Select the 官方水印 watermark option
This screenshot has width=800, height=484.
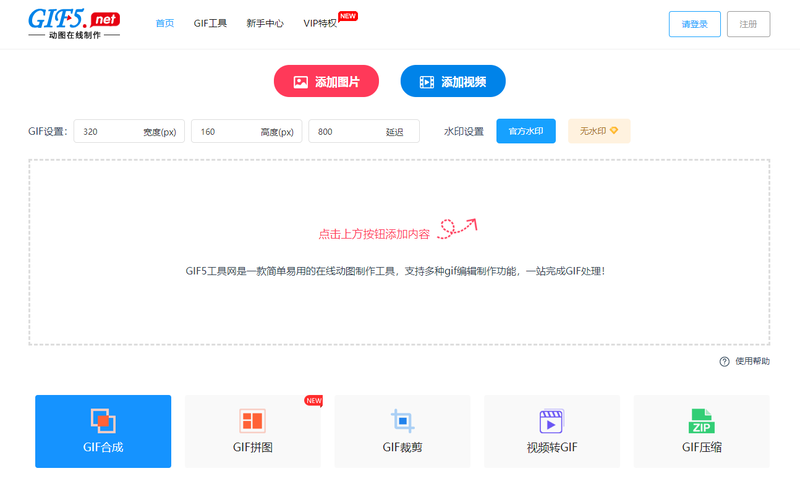pos(526,131)
